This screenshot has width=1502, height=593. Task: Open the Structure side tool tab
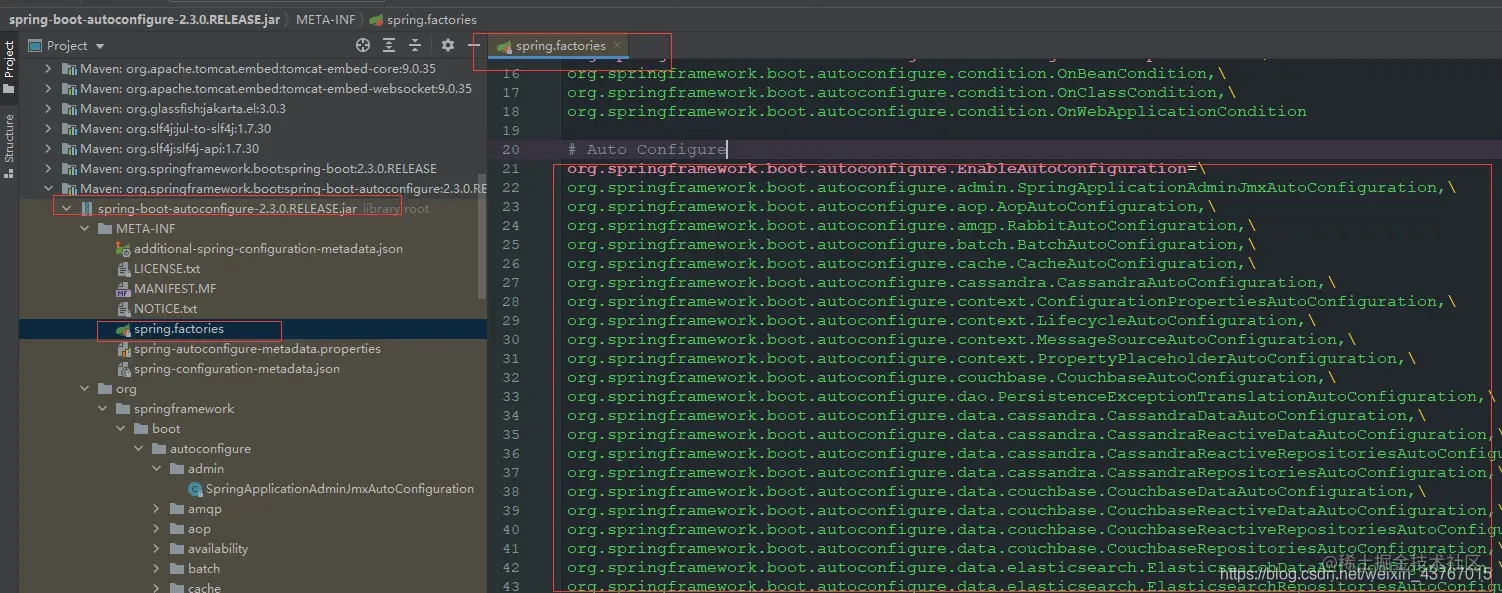click(9, 146)
